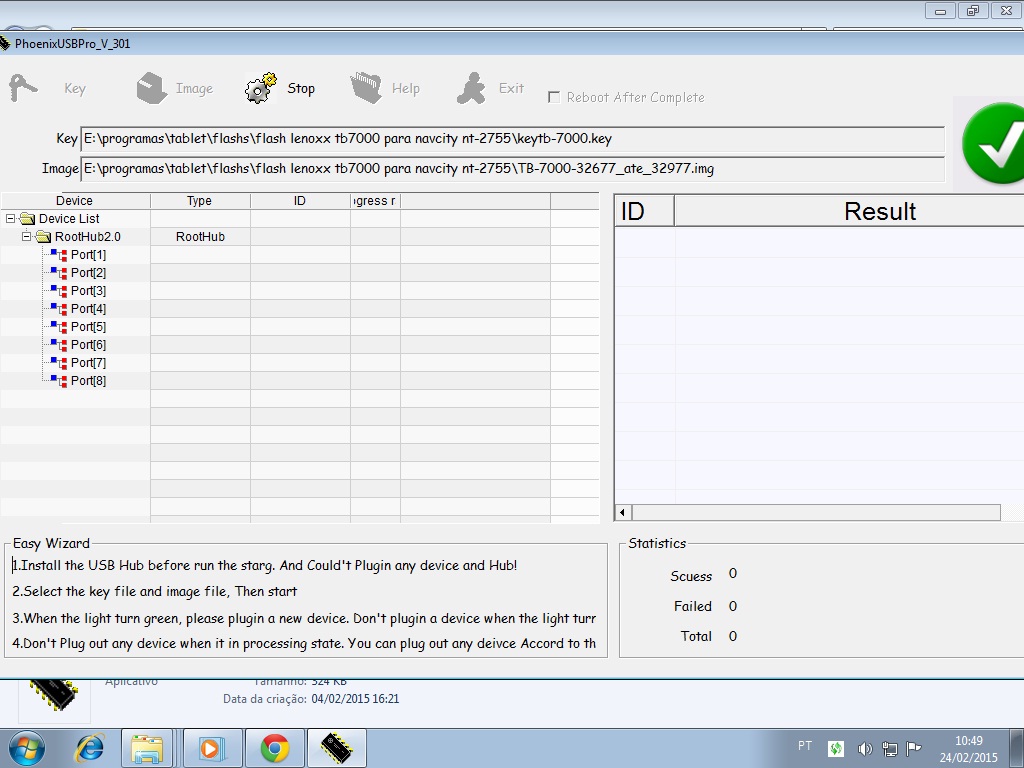Click the Result list horizontal scrollbar track
1024x768 pixels.
(816, 513)
